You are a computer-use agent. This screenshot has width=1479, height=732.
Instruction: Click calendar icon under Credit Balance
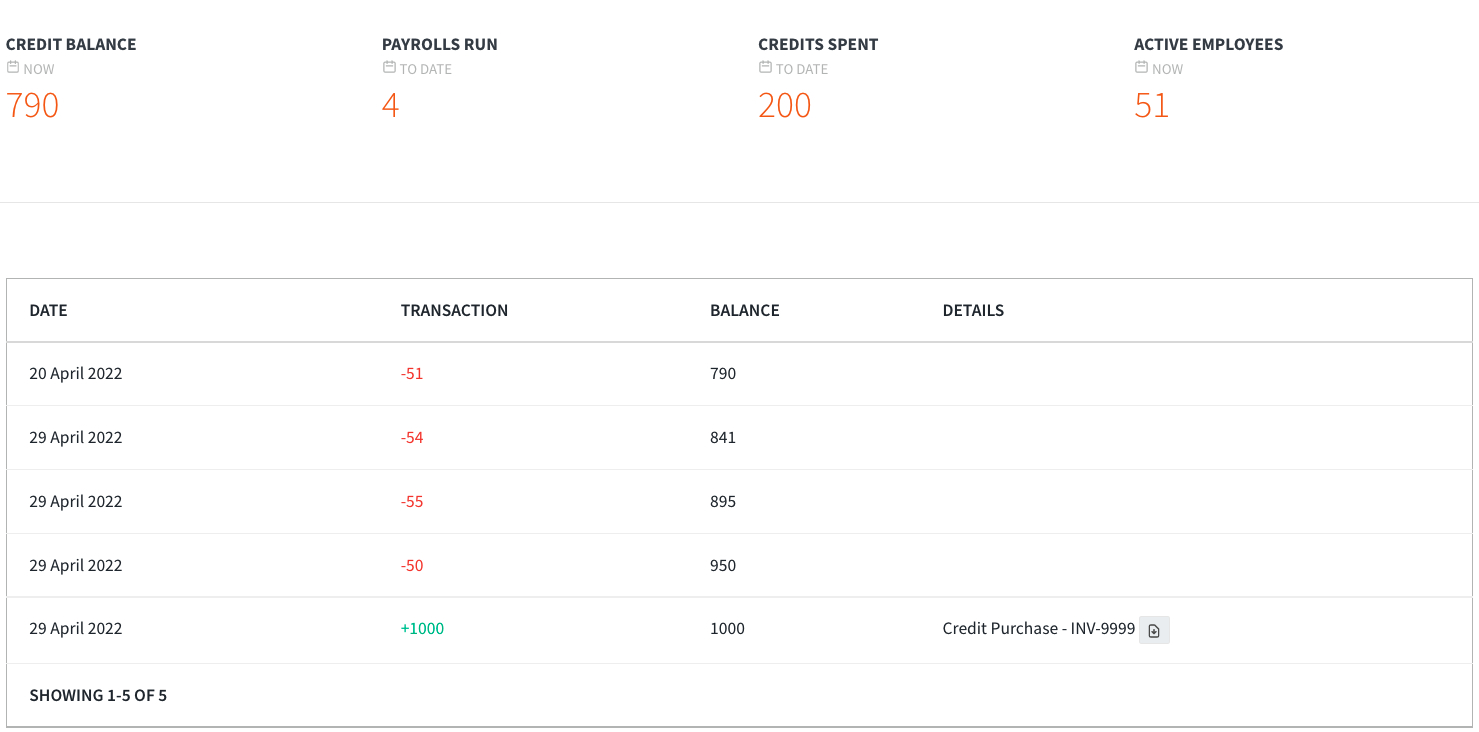[x=13, y=68]
